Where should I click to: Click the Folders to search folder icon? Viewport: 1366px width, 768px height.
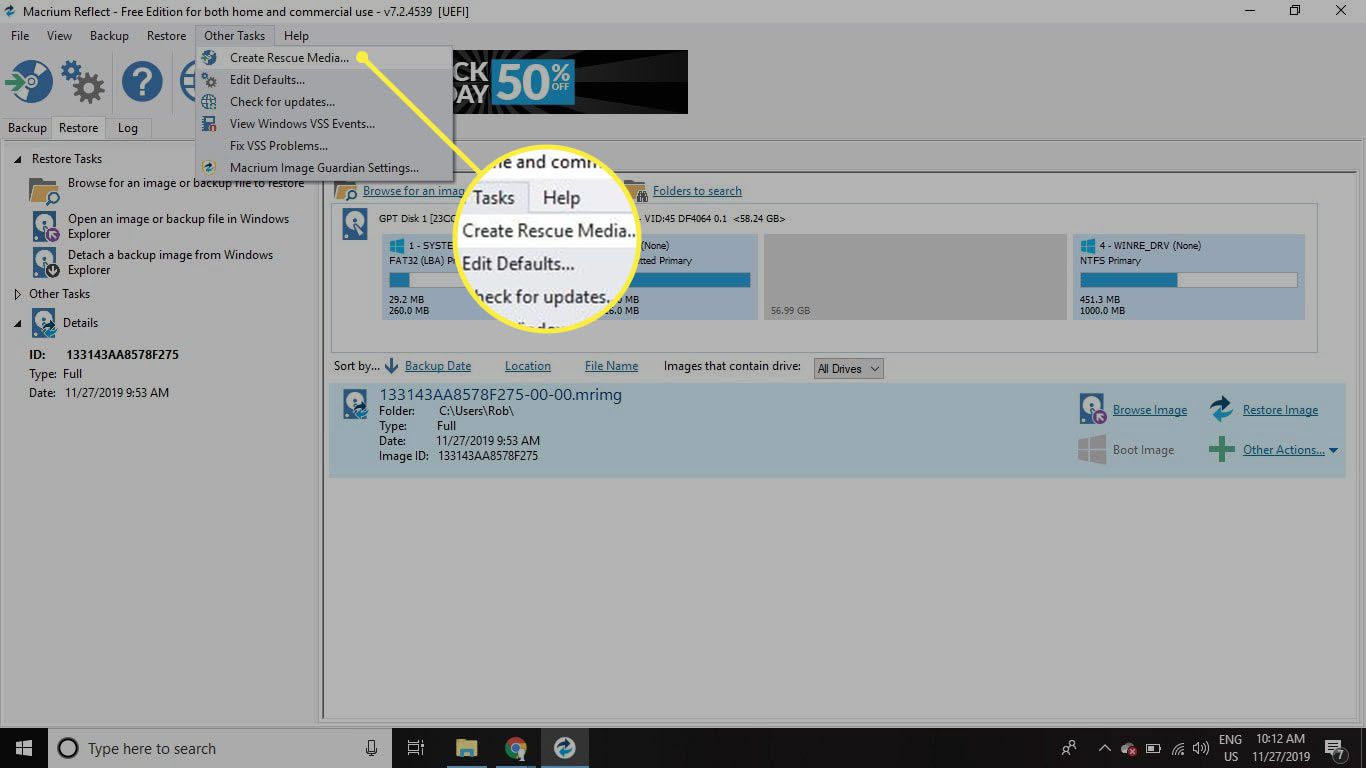pyautogui.click(x=635, y=190)
